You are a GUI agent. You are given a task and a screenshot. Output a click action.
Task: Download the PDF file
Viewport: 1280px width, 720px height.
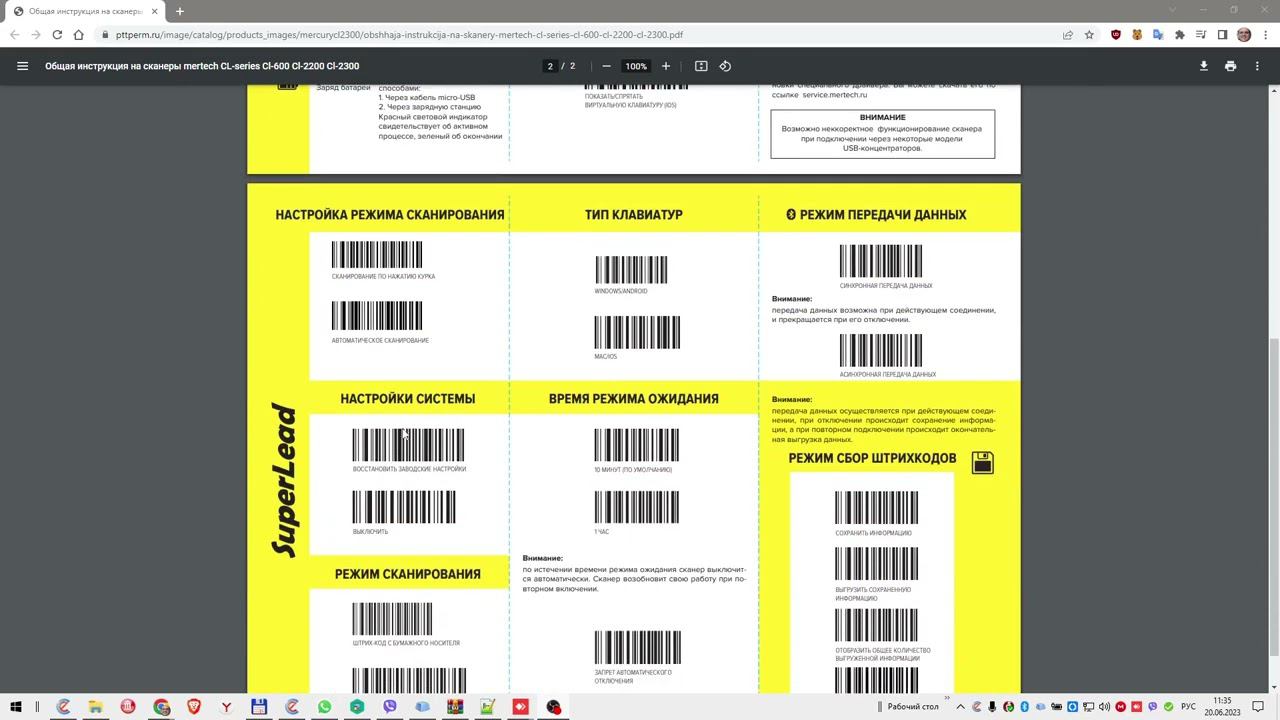pos(1204,66)
